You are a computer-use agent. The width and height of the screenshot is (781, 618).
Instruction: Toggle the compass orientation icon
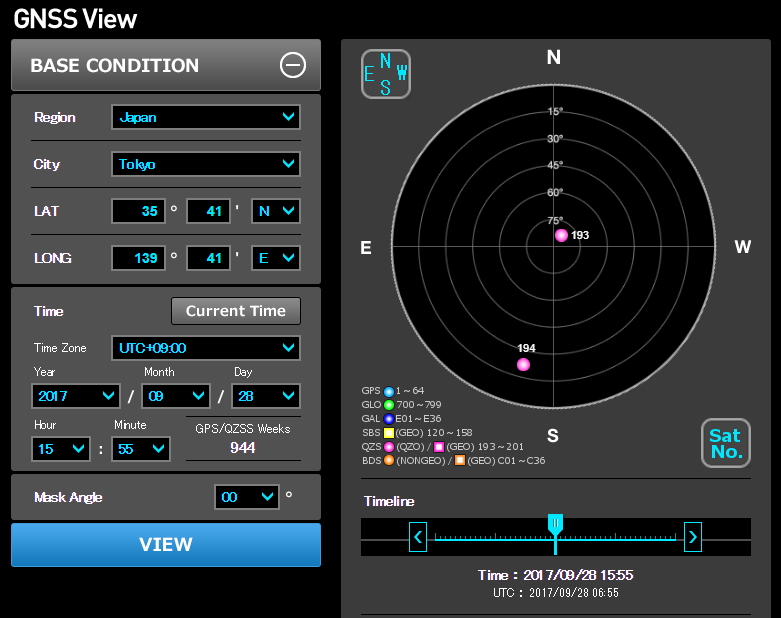(x=386, y=74)
